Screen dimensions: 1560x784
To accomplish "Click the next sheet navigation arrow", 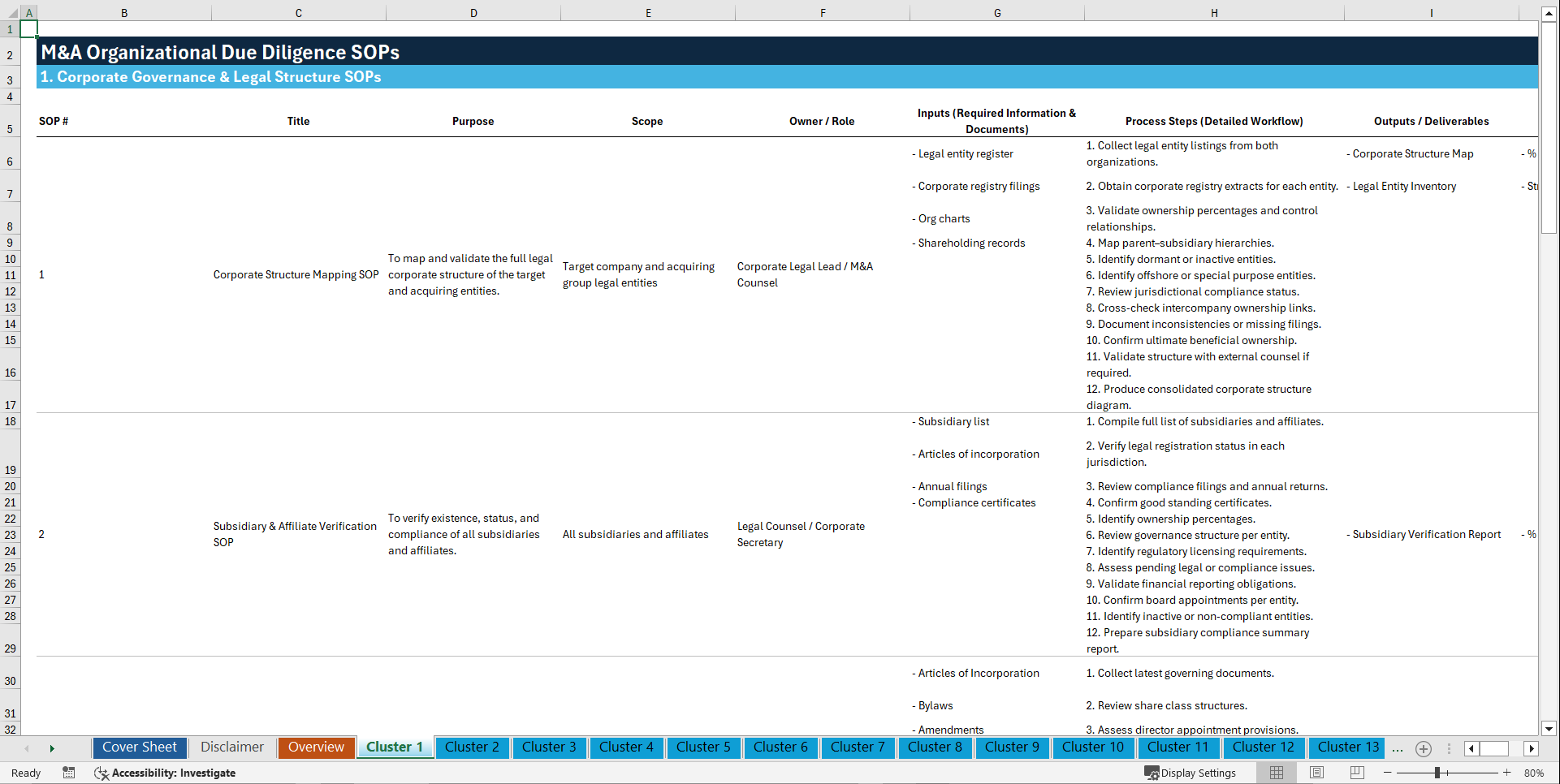I will pos(52,748).
